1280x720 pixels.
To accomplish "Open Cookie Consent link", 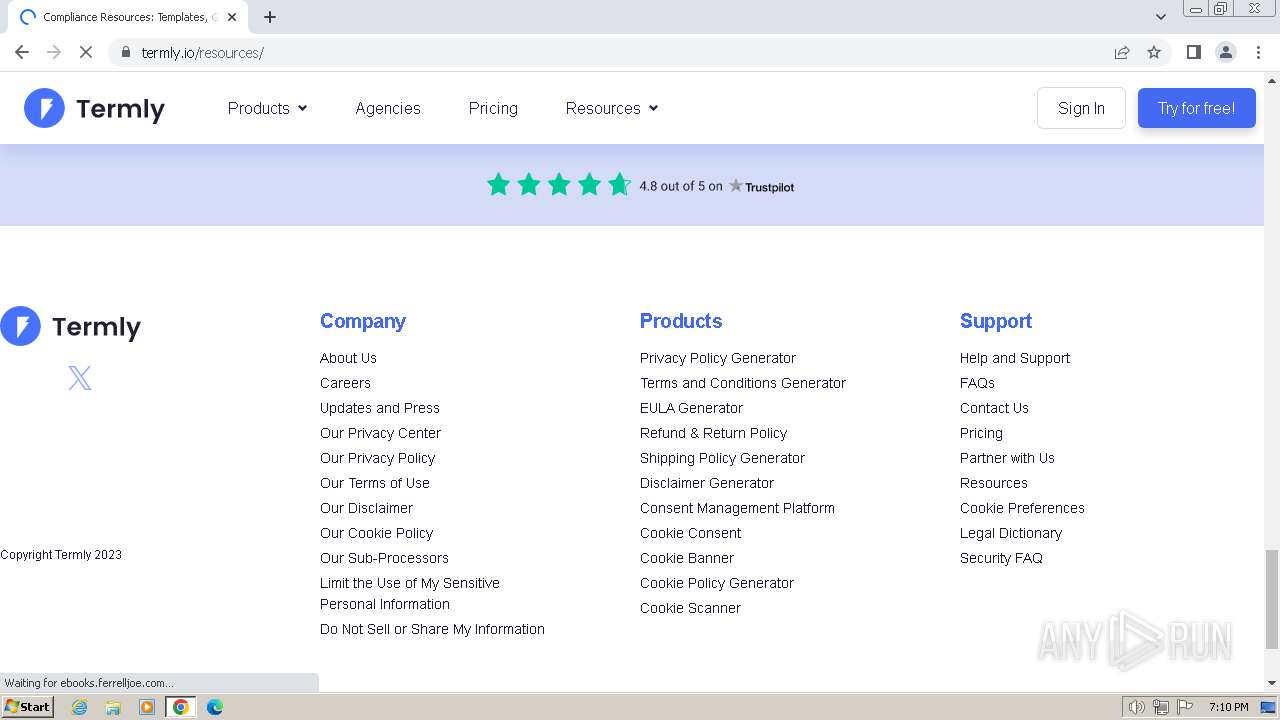I will [x=690, y=533].
